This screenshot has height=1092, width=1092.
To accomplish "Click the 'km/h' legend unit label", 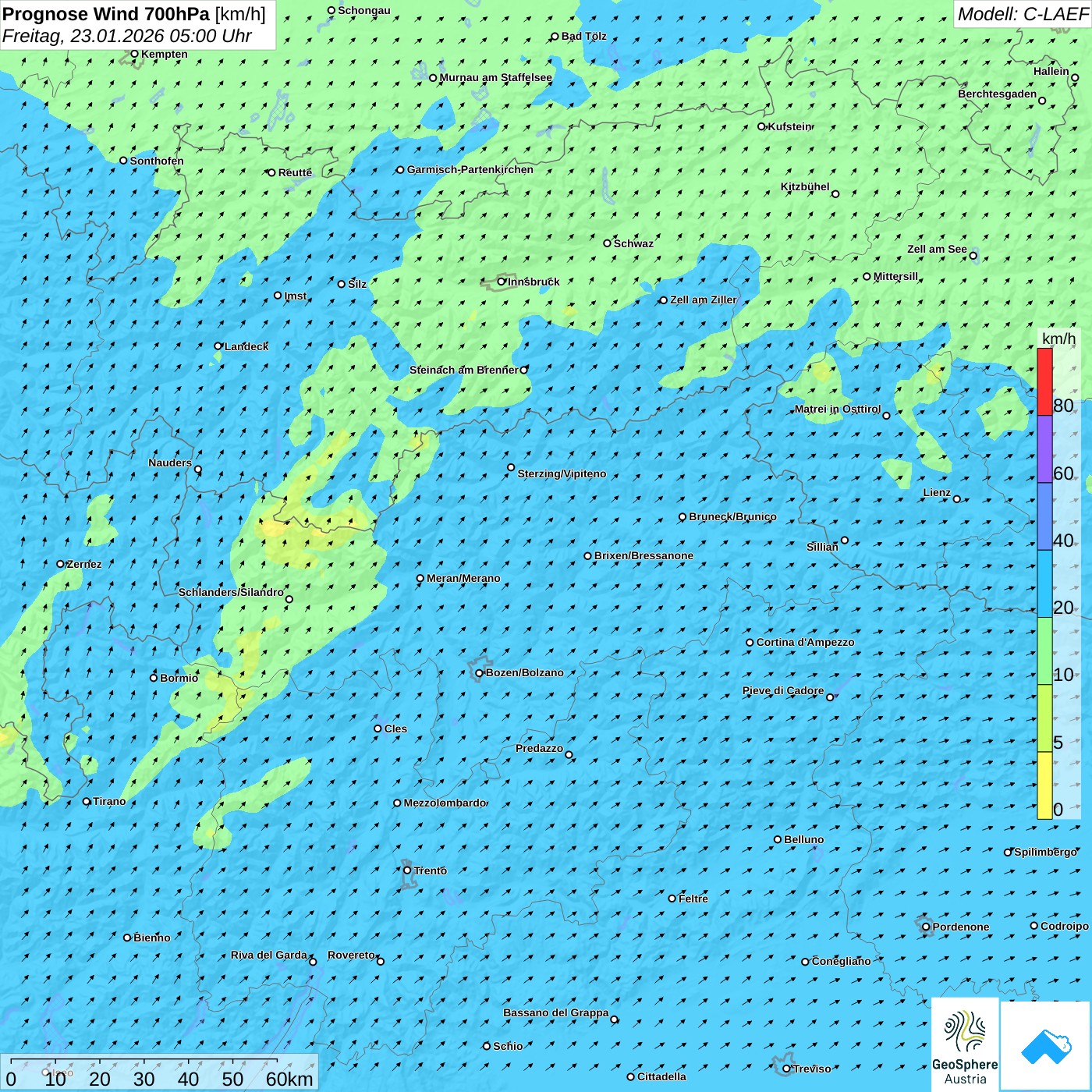I will point(1059,339).
